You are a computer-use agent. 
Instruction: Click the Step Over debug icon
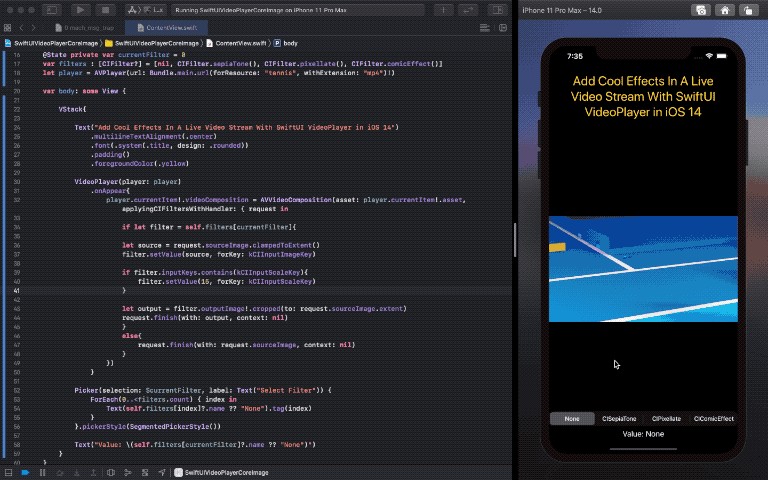pos(60,473)
